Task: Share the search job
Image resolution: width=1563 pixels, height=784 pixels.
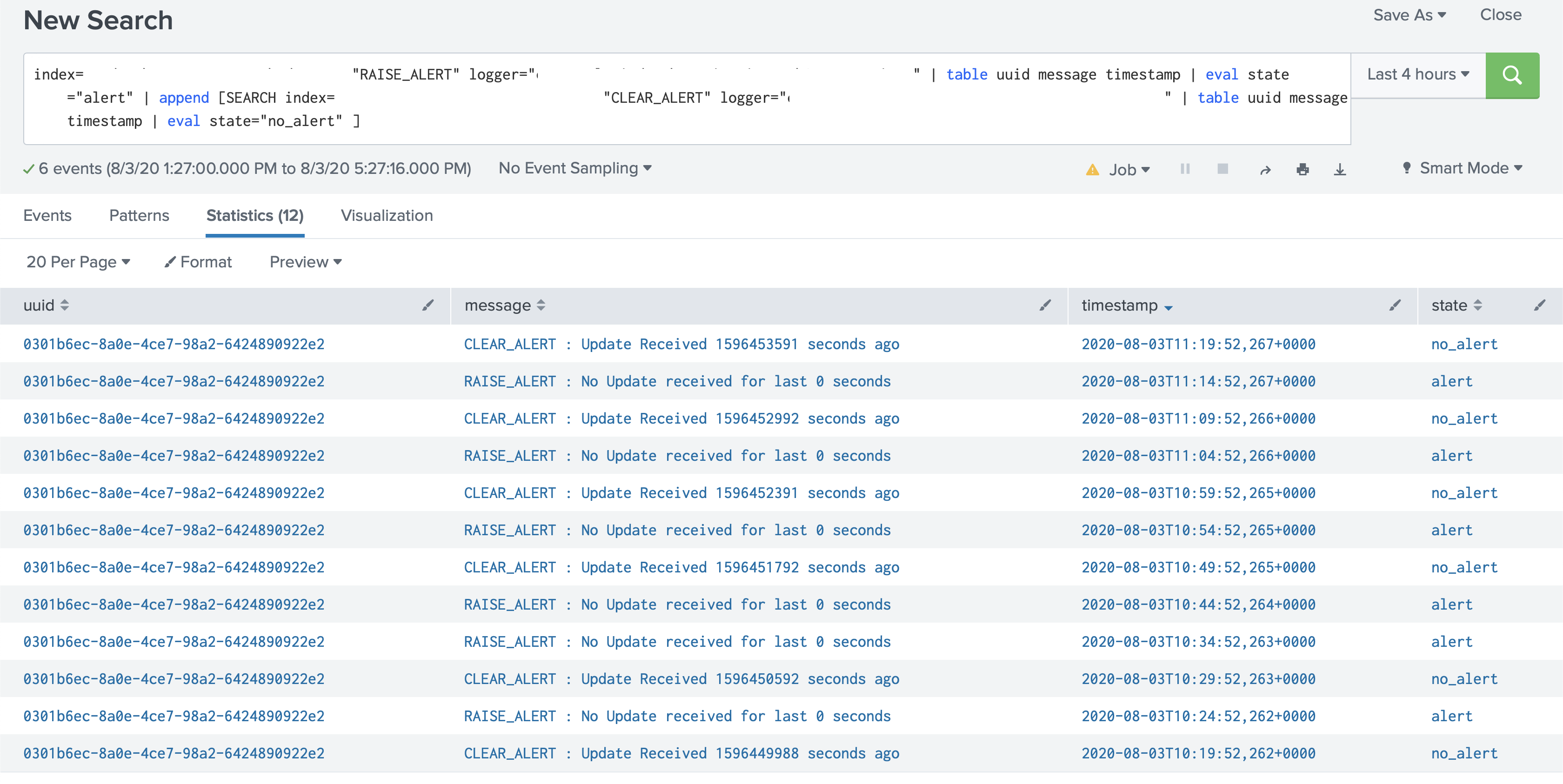Action: point(1264,170)
